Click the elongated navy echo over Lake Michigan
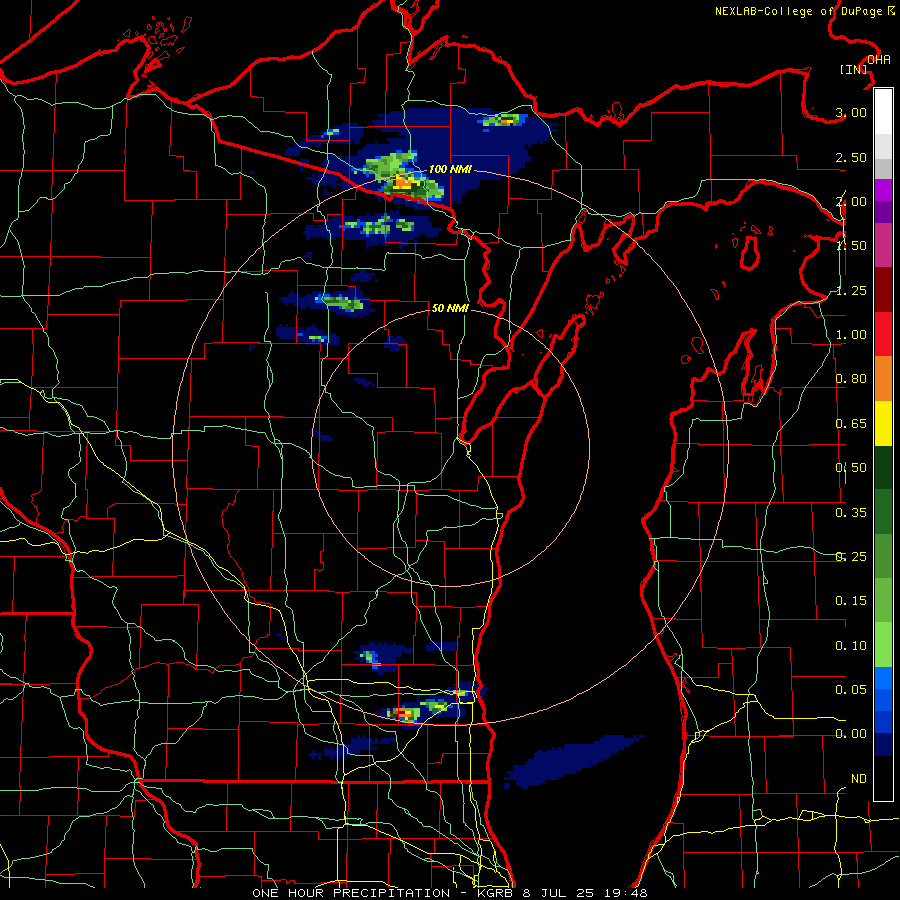Screen dimensions: 900x900 (x=573, y=761)
